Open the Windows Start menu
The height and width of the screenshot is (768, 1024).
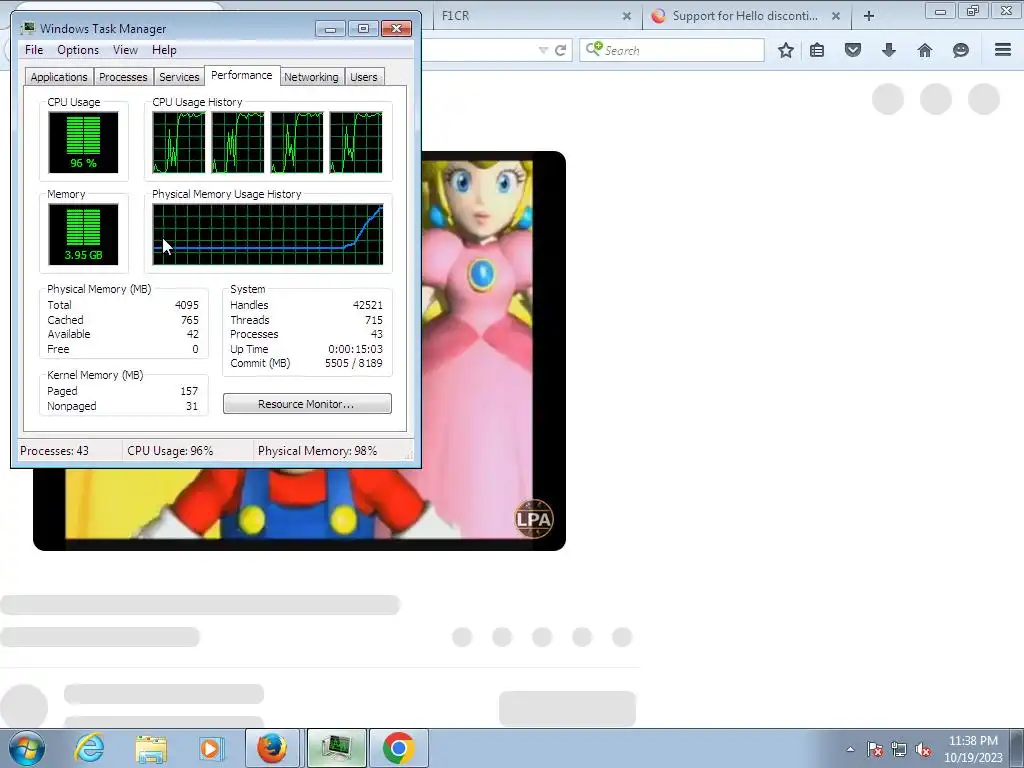tap(27, 748)
